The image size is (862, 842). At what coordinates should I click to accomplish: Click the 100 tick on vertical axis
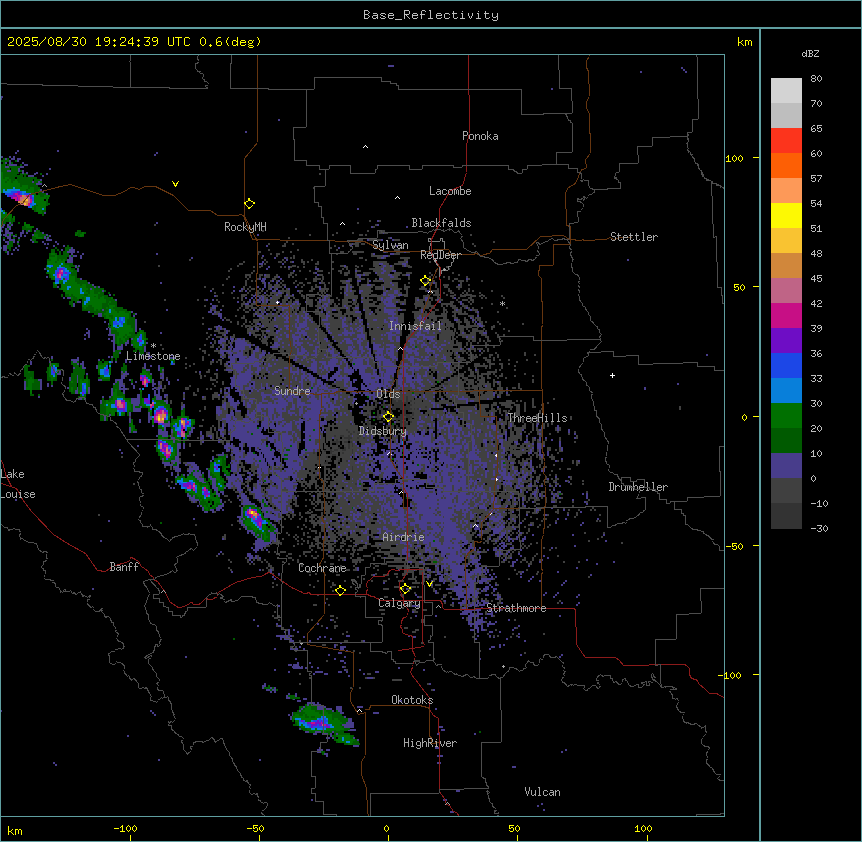coord(734,158)
